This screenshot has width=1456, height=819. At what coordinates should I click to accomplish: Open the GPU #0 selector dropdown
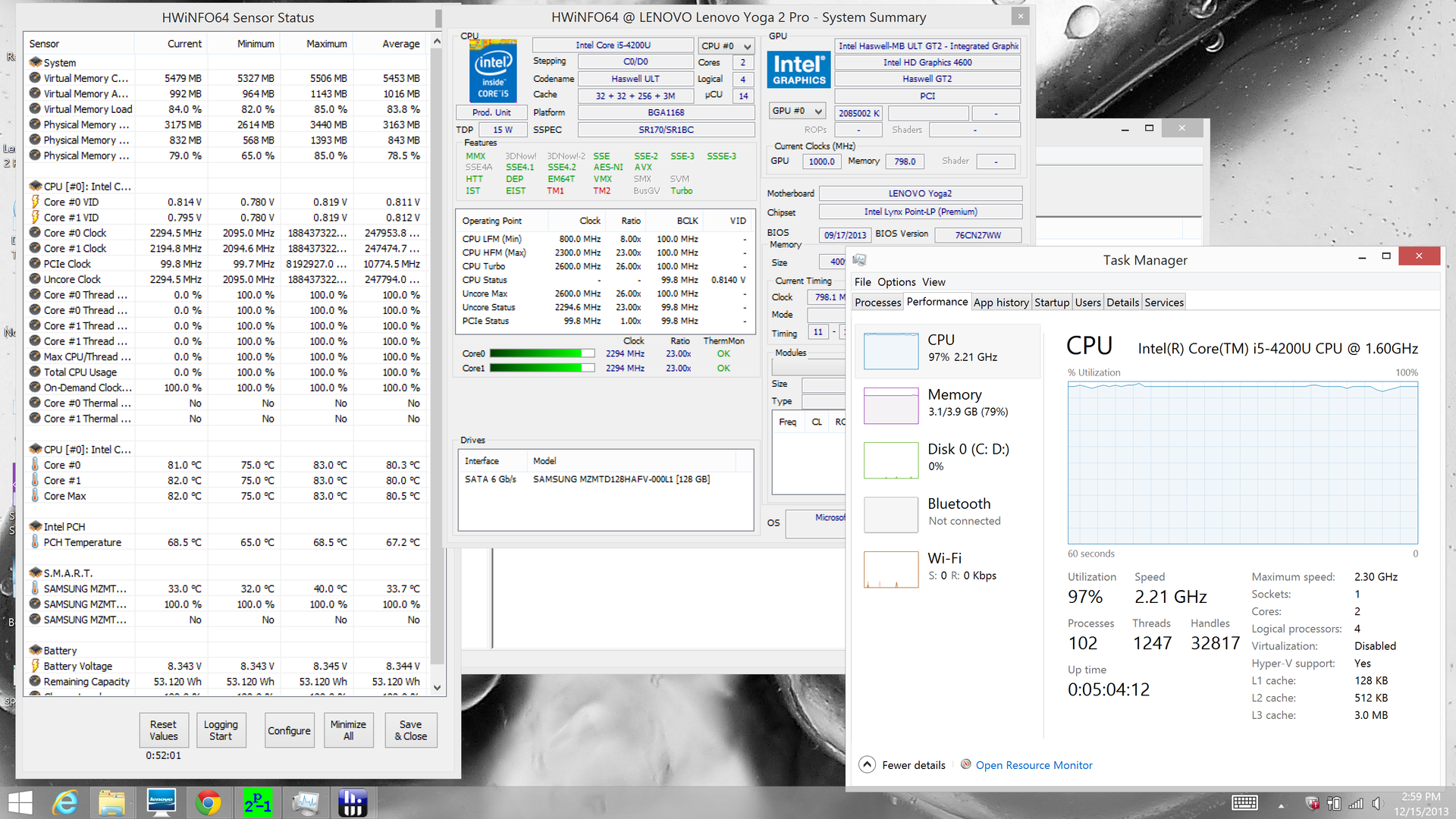click(x=797, y=111)
